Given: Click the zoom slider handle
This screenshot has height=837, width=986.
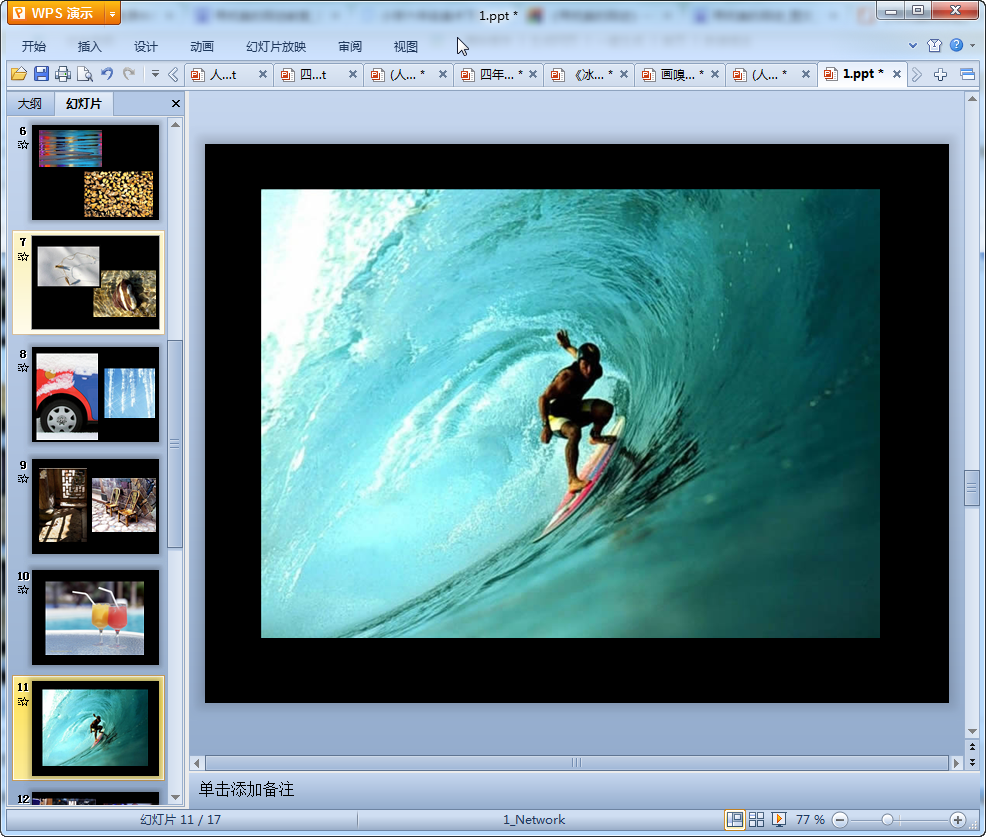Looking at the screenshot, I should click(887, 820).
